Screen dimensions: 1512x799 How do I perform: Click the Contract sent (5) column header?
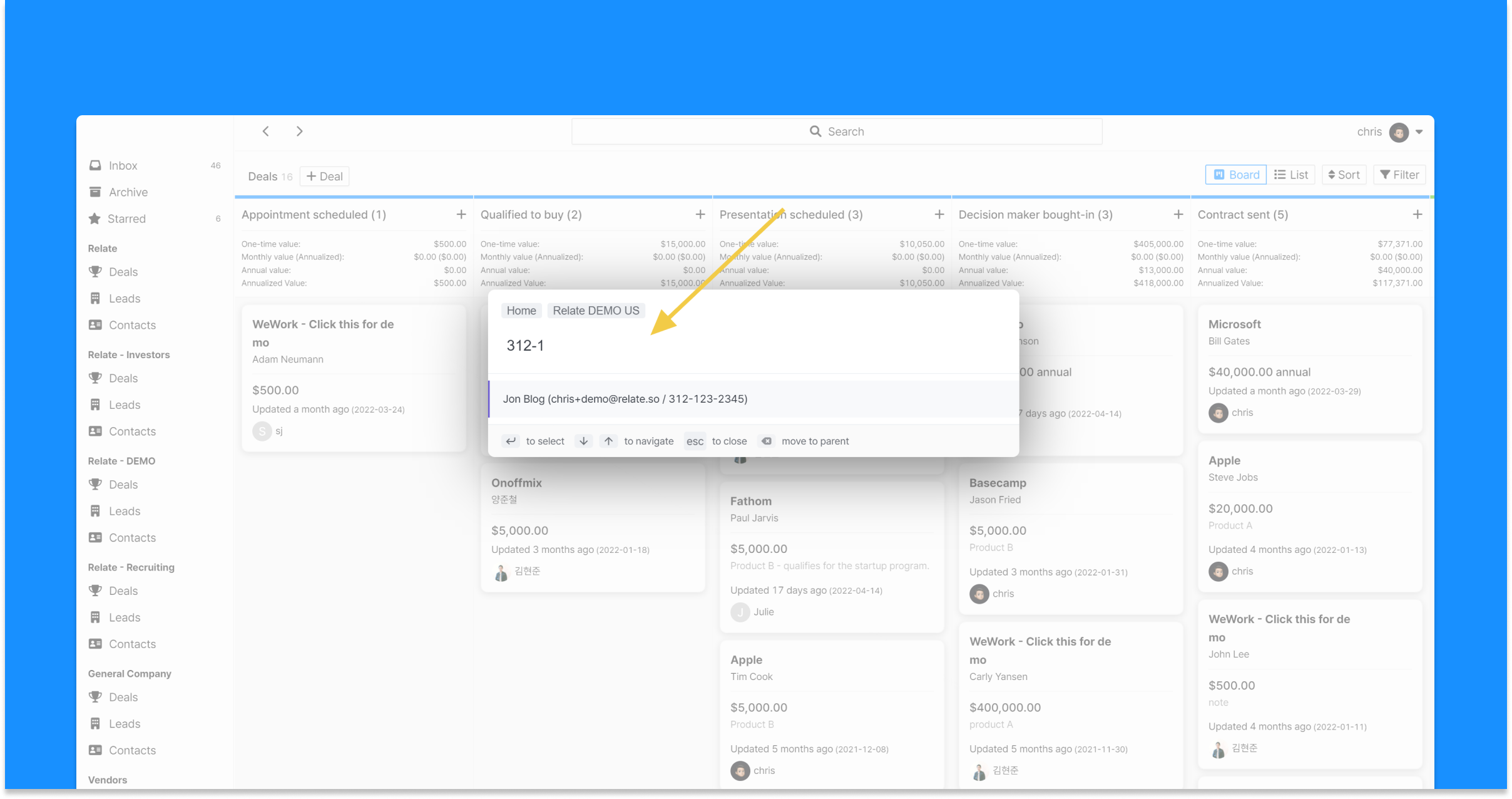tap(1243, 215)
